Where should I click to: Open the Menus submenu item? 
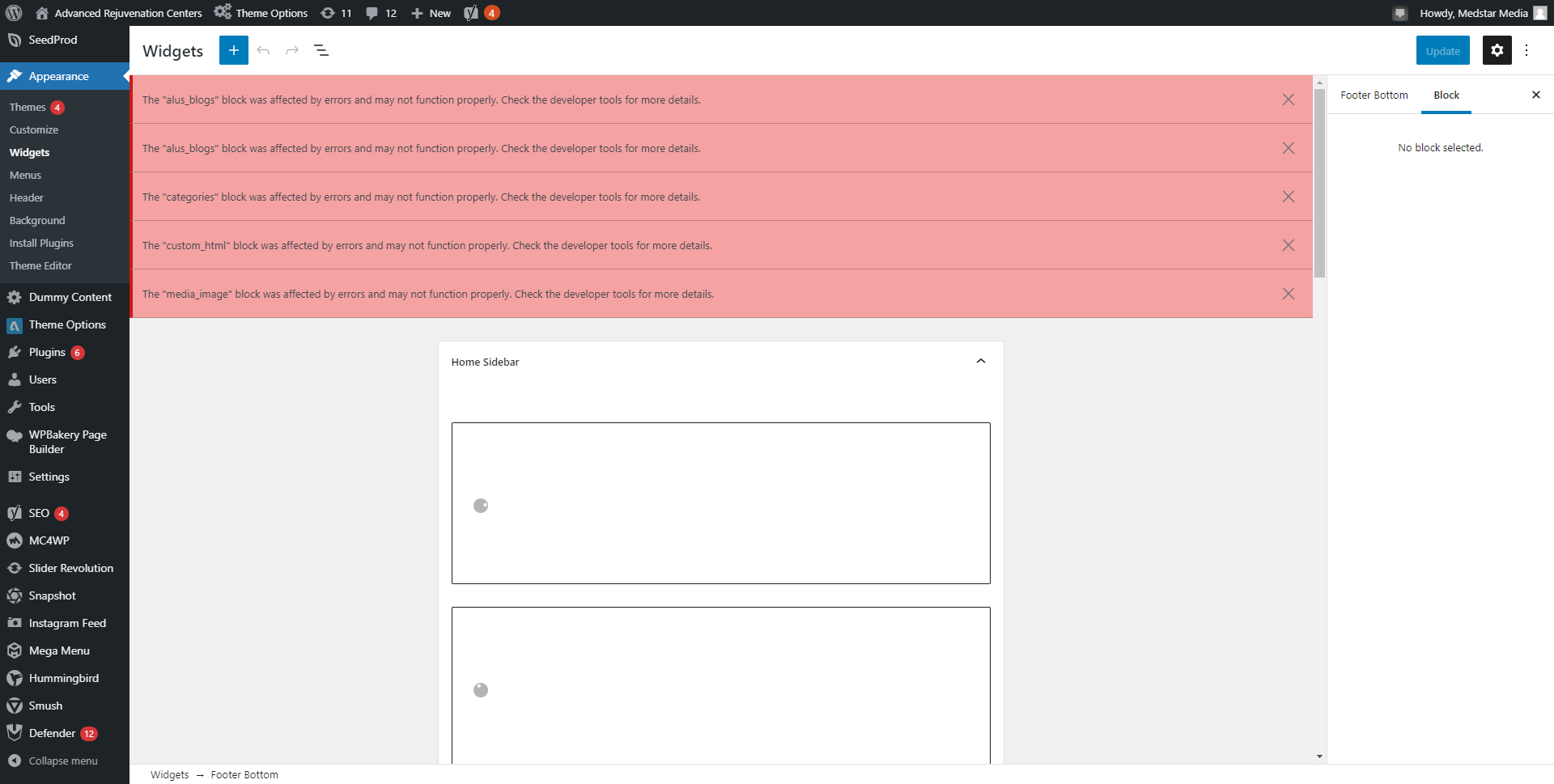pyautogui.click(x=25, y=175)
